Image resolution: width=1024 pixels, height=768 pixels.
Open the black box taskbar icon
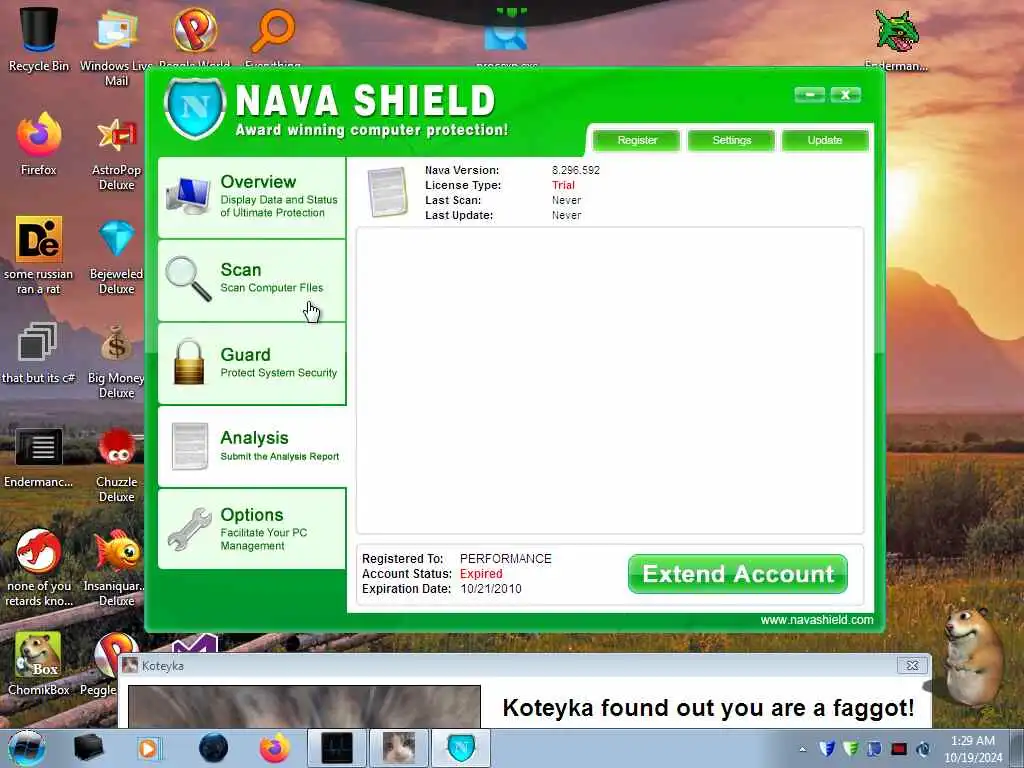pyautogui.click(x=88, y=748)
